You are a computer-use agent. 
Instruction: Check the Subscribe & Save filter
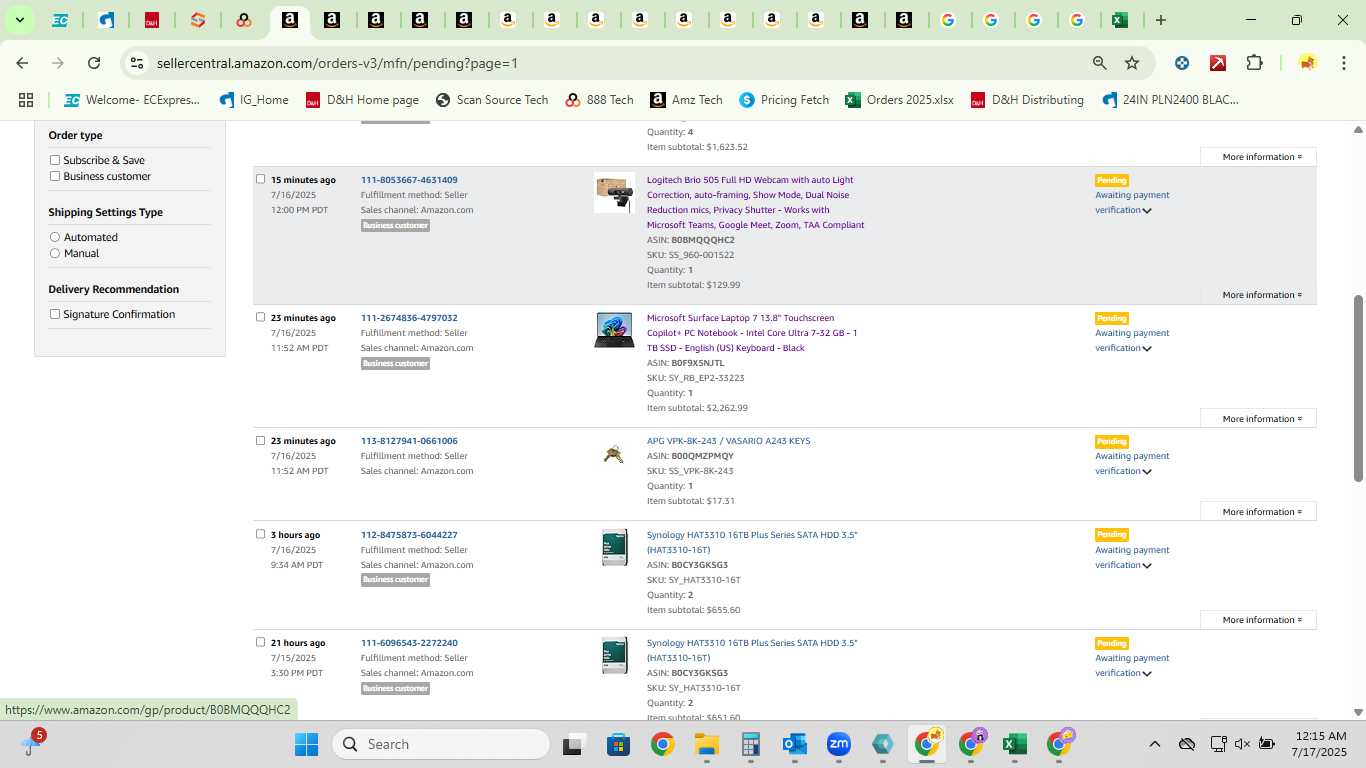(x=55, y=160)
